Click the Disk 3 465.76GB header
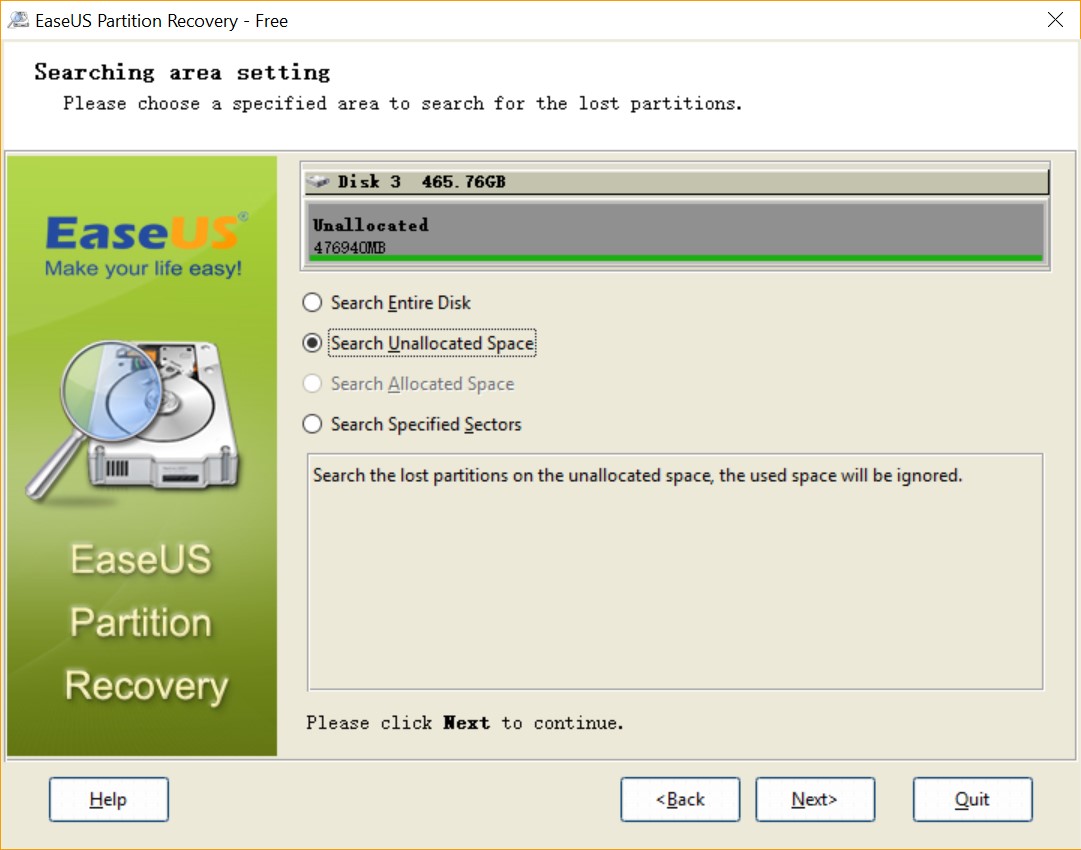 point(676,182)
